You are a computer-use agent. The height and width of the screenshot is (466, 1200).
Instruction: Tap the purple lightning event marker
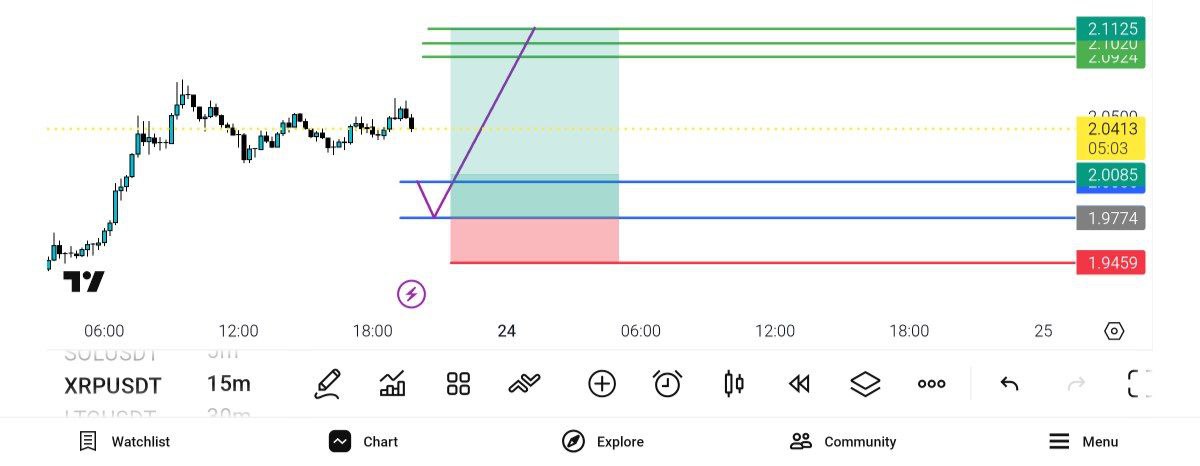click(x=411, y=294)
